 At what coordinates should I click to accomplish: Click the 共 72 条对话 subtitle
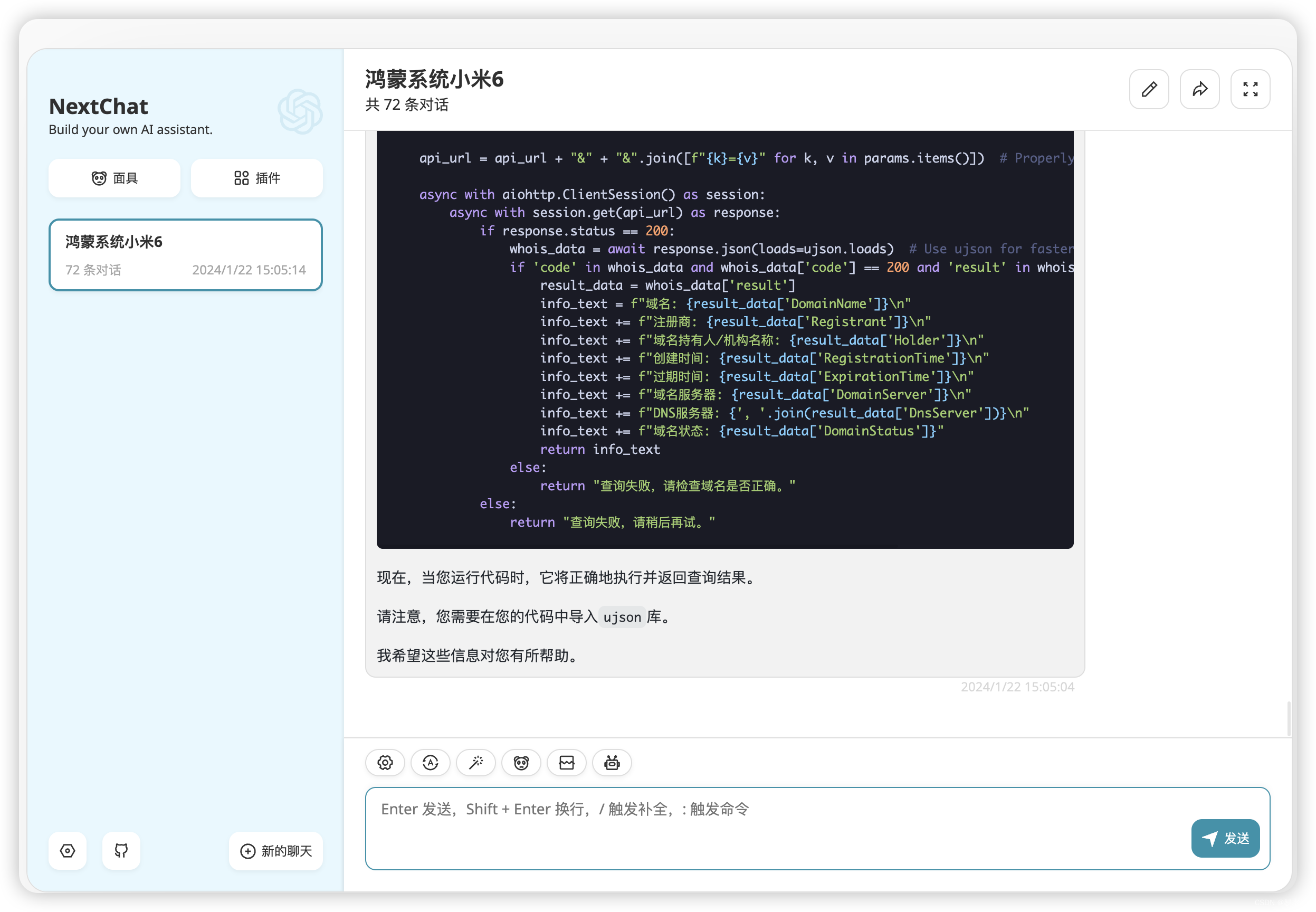(407, 104)
